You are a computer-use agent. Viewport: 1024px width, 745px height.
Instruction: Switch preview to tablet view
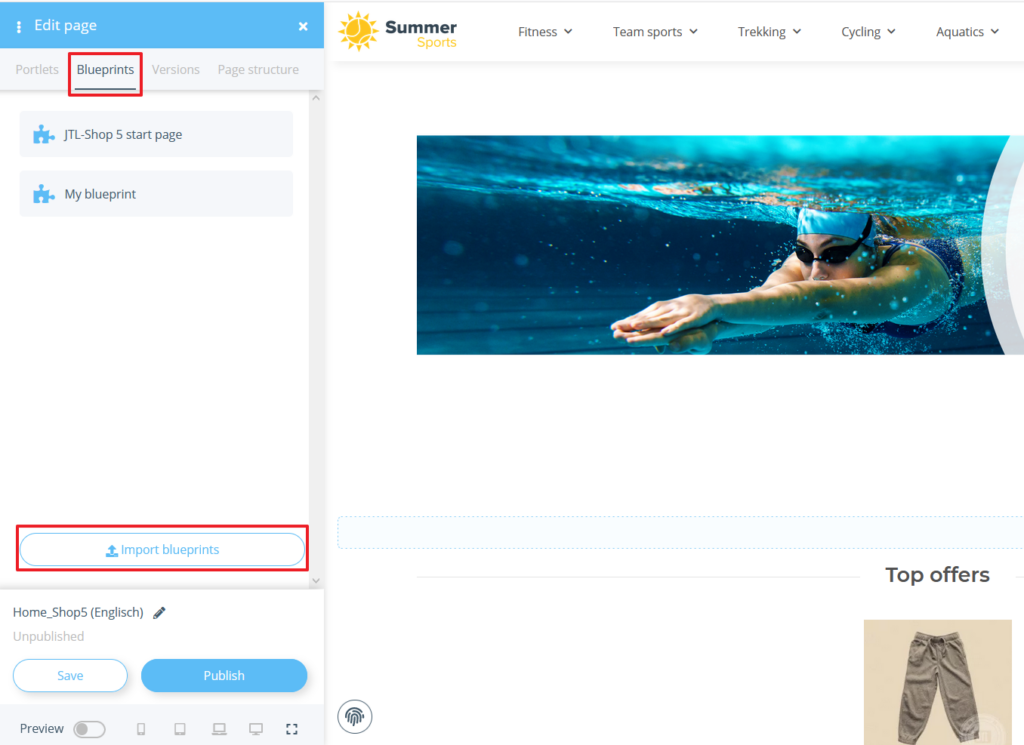[180, 729]
